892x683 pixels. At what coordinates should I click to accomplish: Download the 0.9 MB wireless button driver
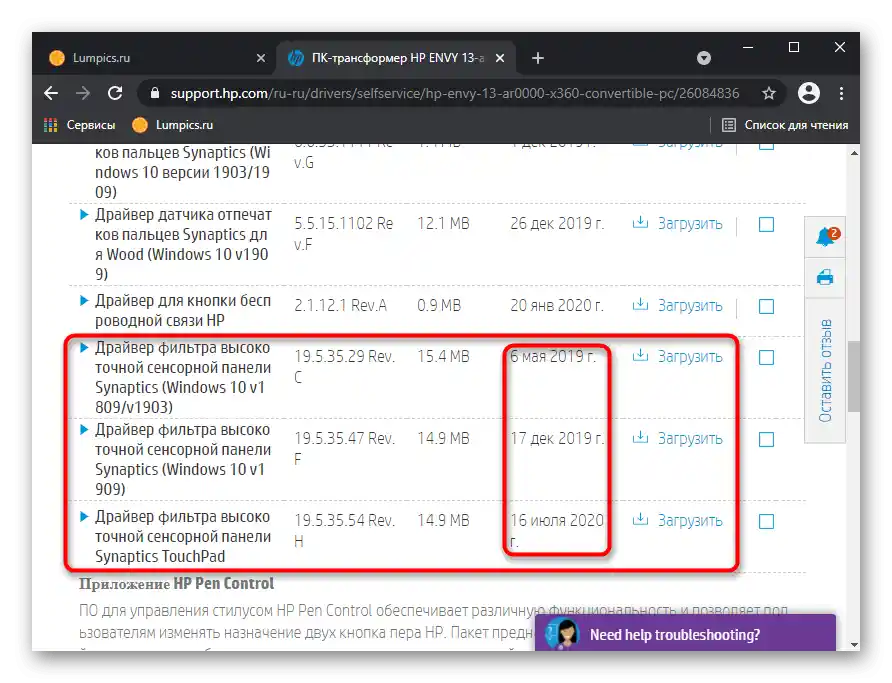[x=689, y=305]
